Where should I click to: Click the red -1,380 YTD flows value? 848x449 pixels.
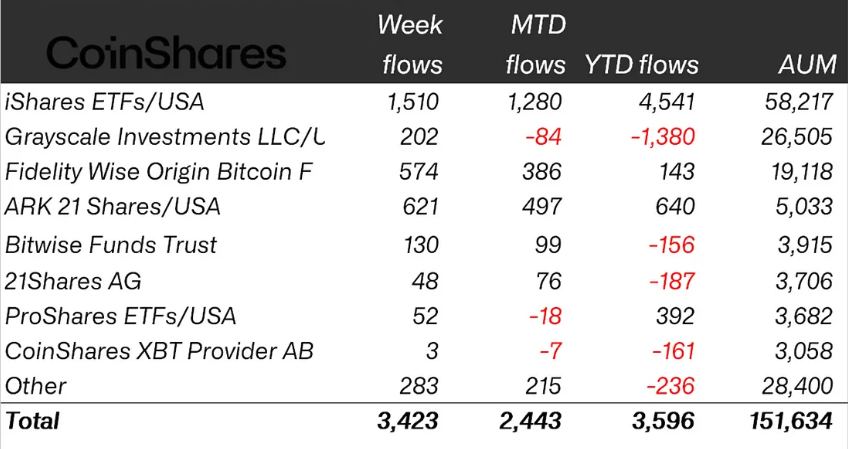[x=661, y=136]
